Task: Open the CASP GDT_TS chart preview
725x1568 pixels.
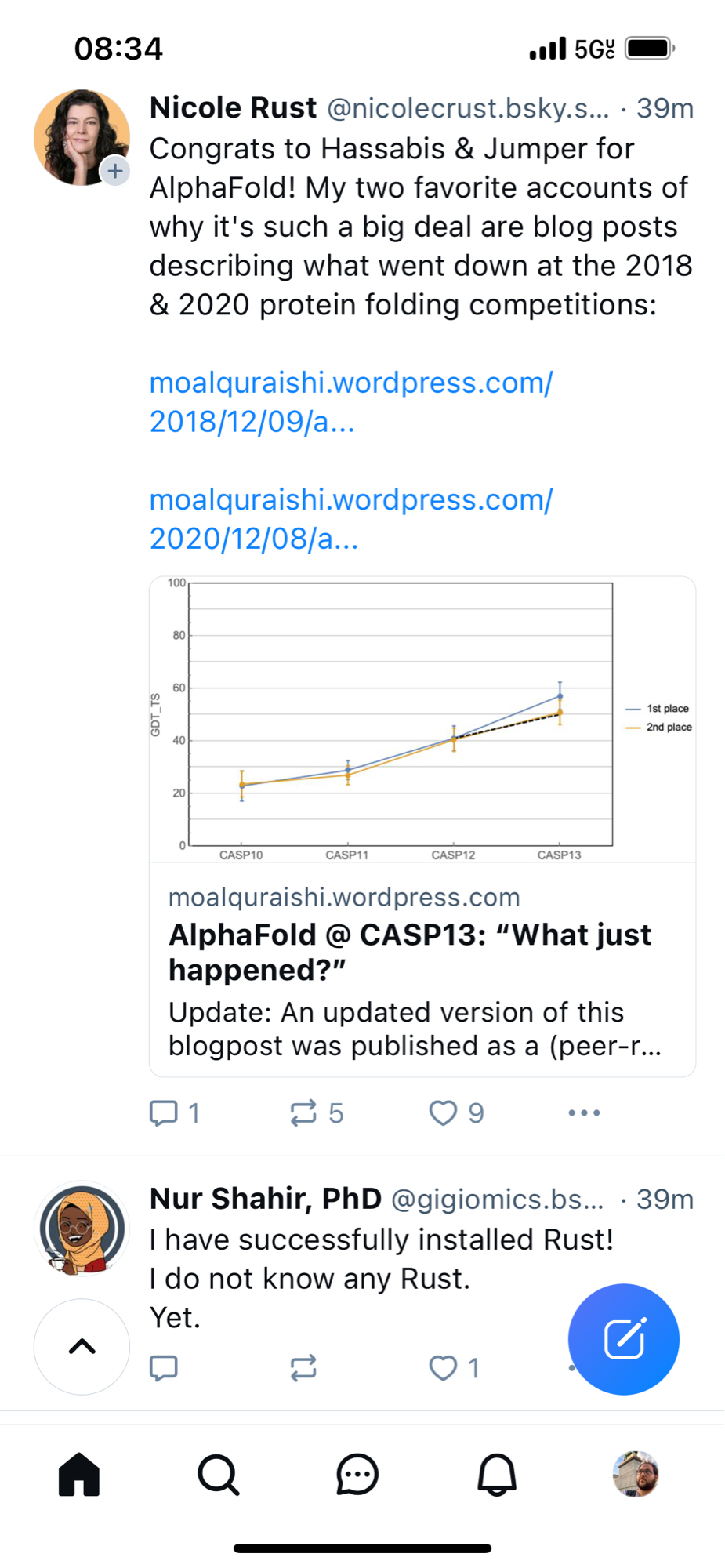Action: [422, 720]
